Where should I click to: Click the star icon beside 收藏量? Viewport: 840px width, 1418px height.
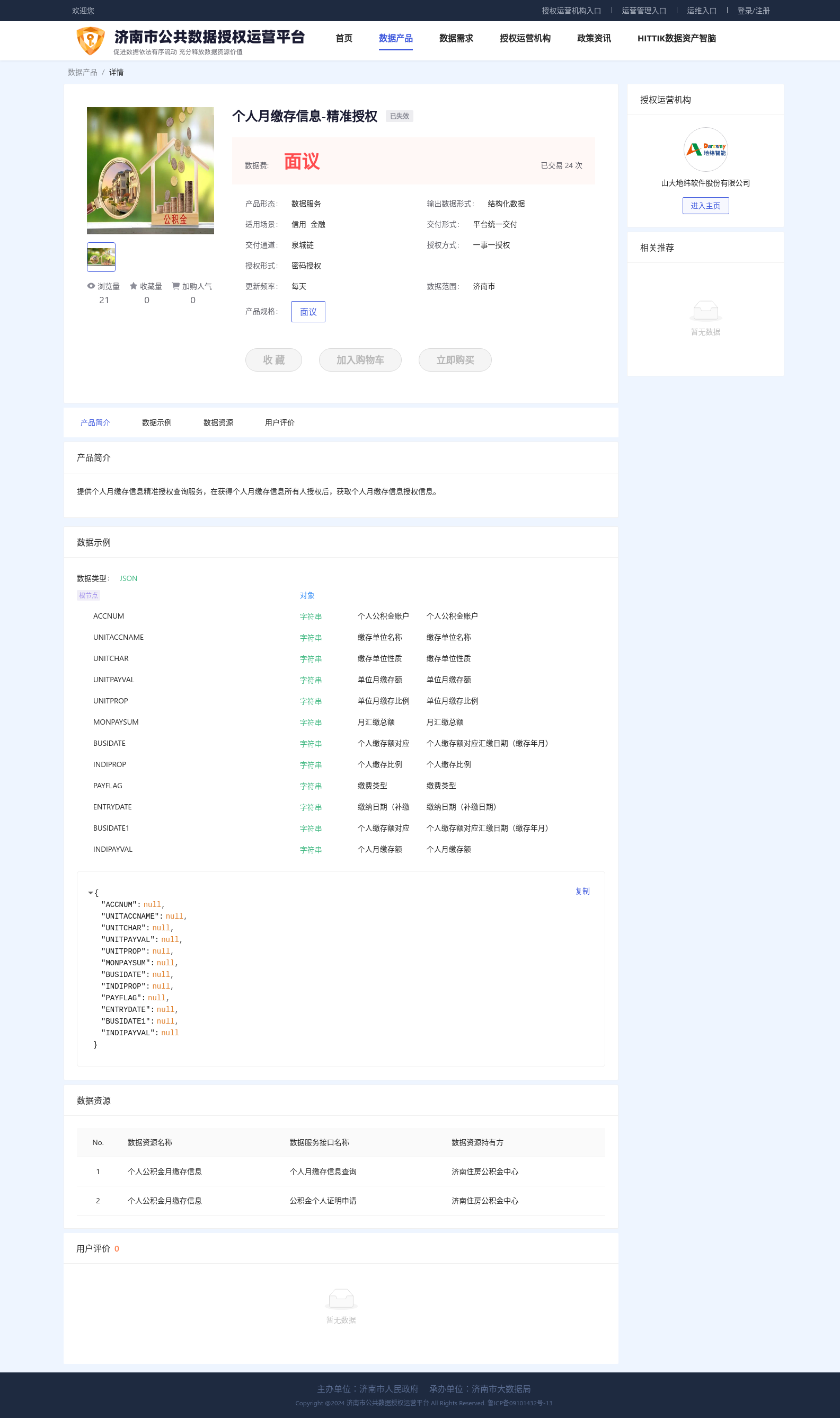coord(134,286)
